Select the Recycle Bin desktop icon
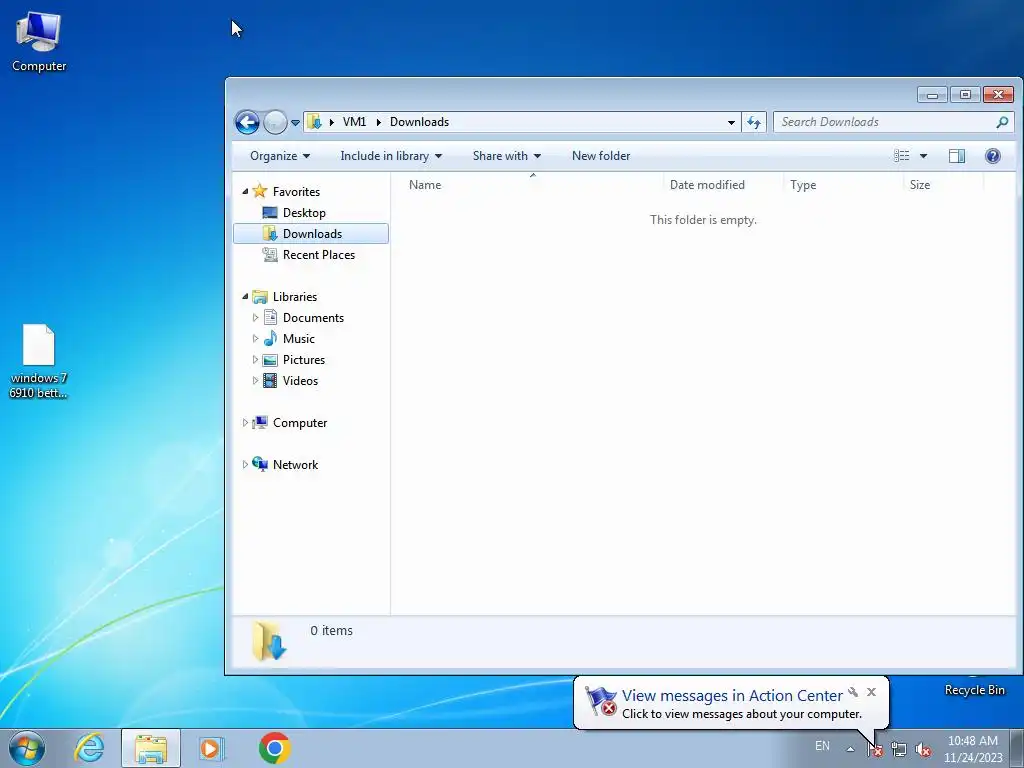Screen dimensions: 1024x768 coord(974,690)
